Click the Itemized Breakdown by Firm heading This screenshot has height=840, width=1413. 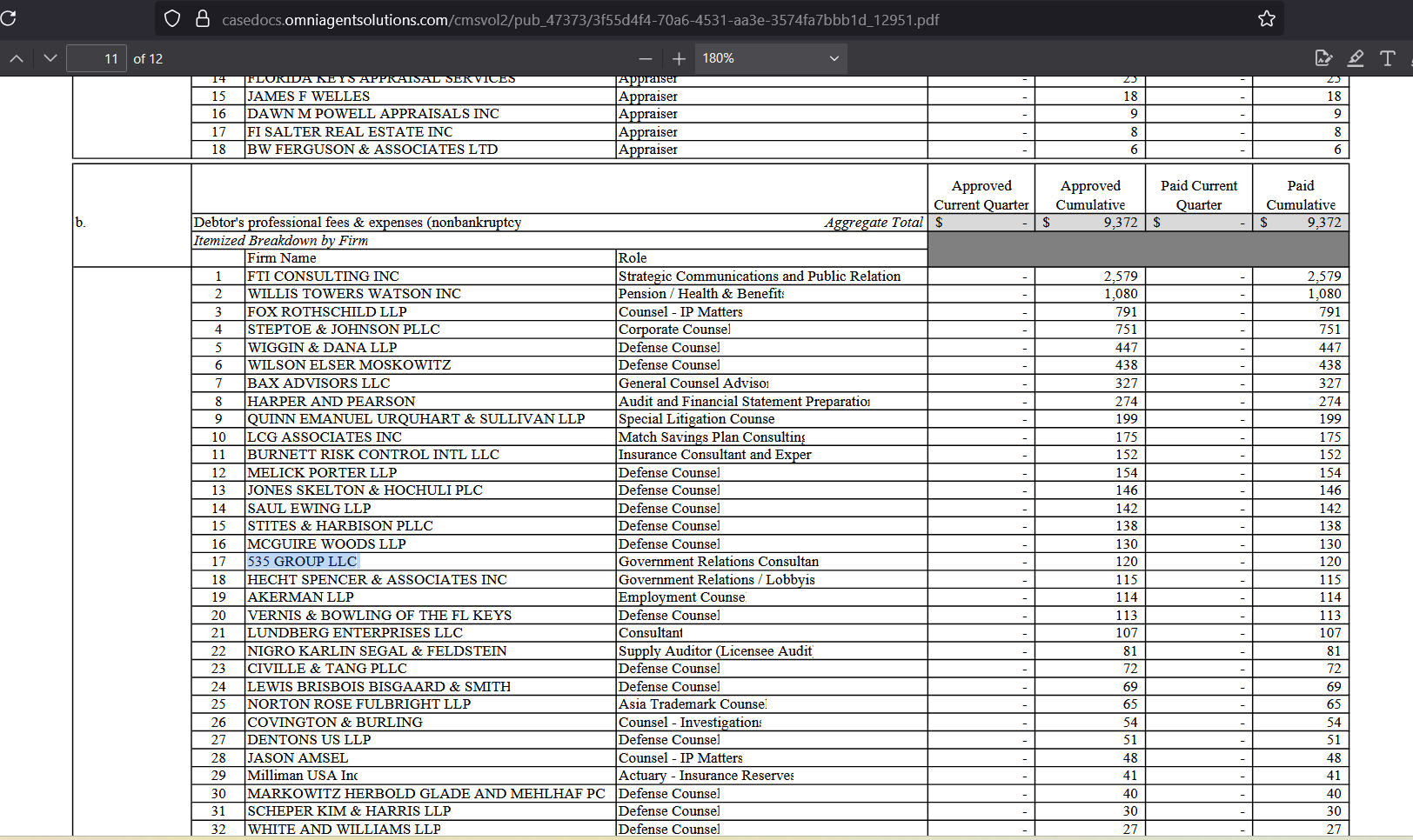280,241
